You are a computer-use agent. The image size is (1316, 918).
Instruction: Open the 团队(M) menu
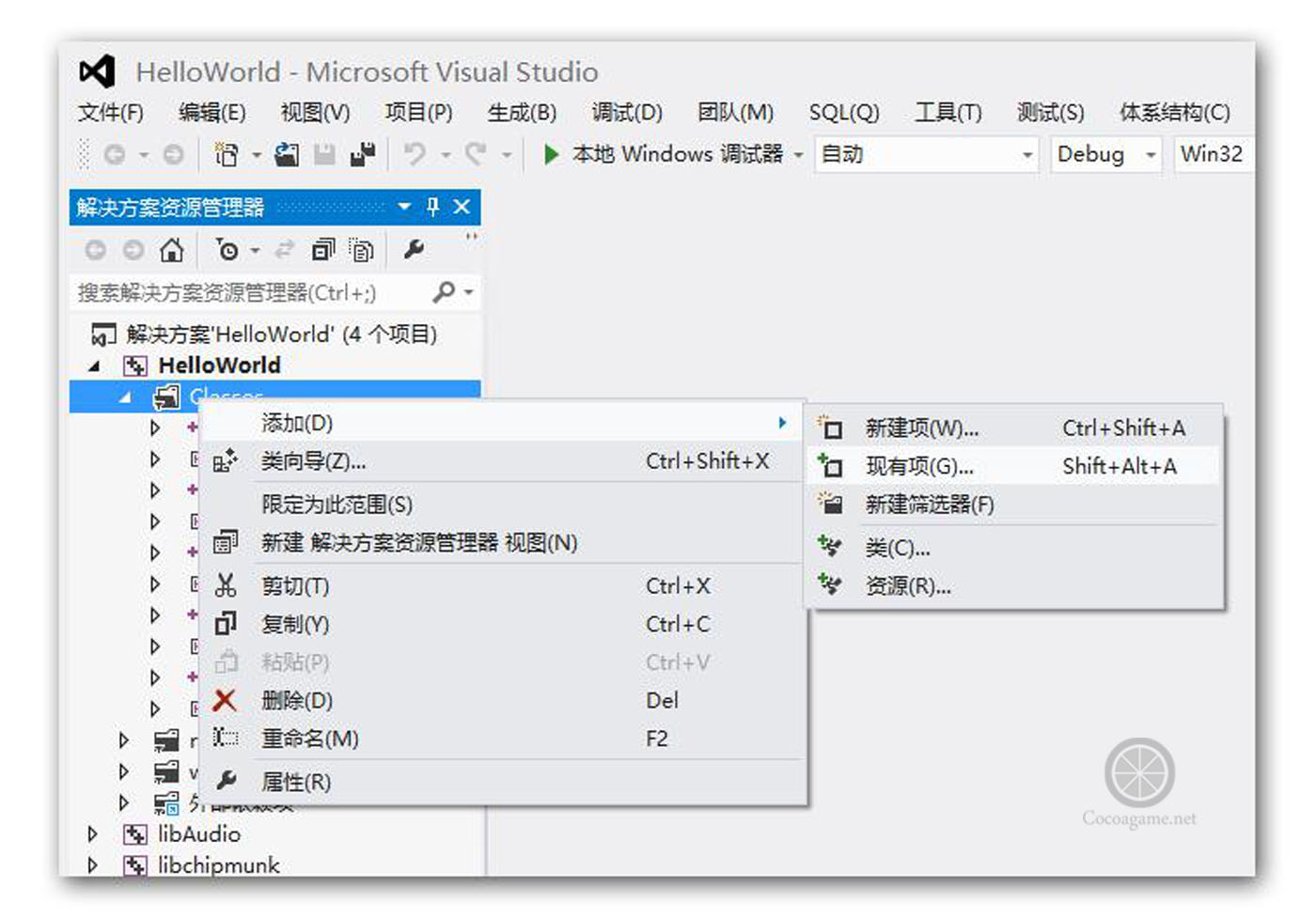tap(735, 113)
